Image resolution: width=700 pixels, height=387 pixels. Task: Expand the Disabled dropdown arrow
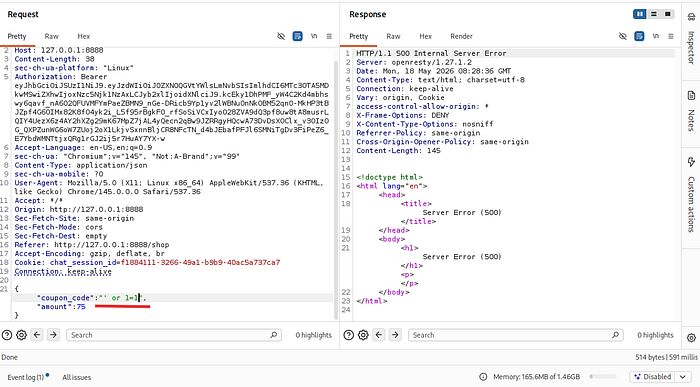click(683, 377)
